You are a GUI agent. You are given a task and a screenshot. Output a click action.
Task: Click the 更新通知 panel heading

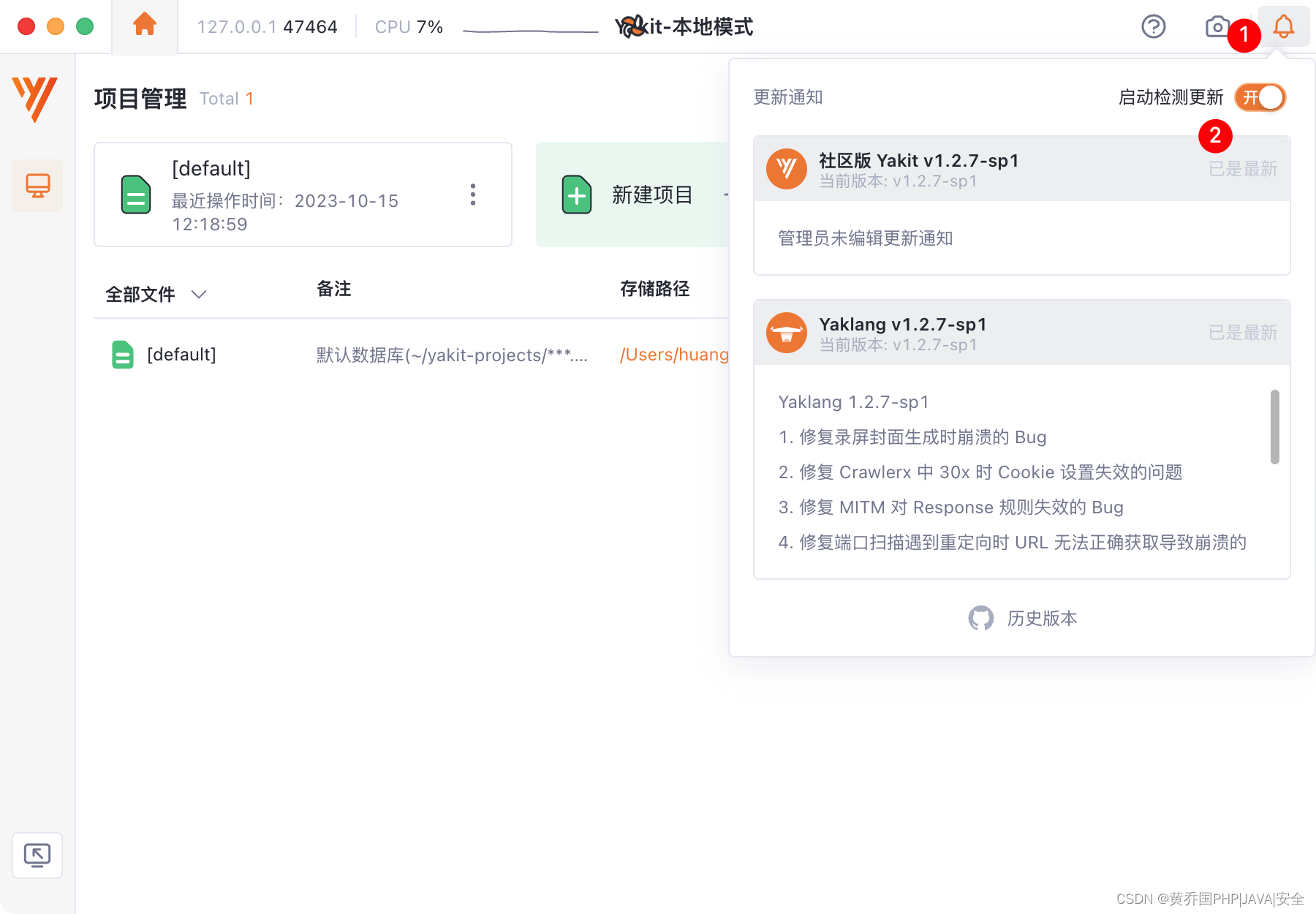(788, 97)
